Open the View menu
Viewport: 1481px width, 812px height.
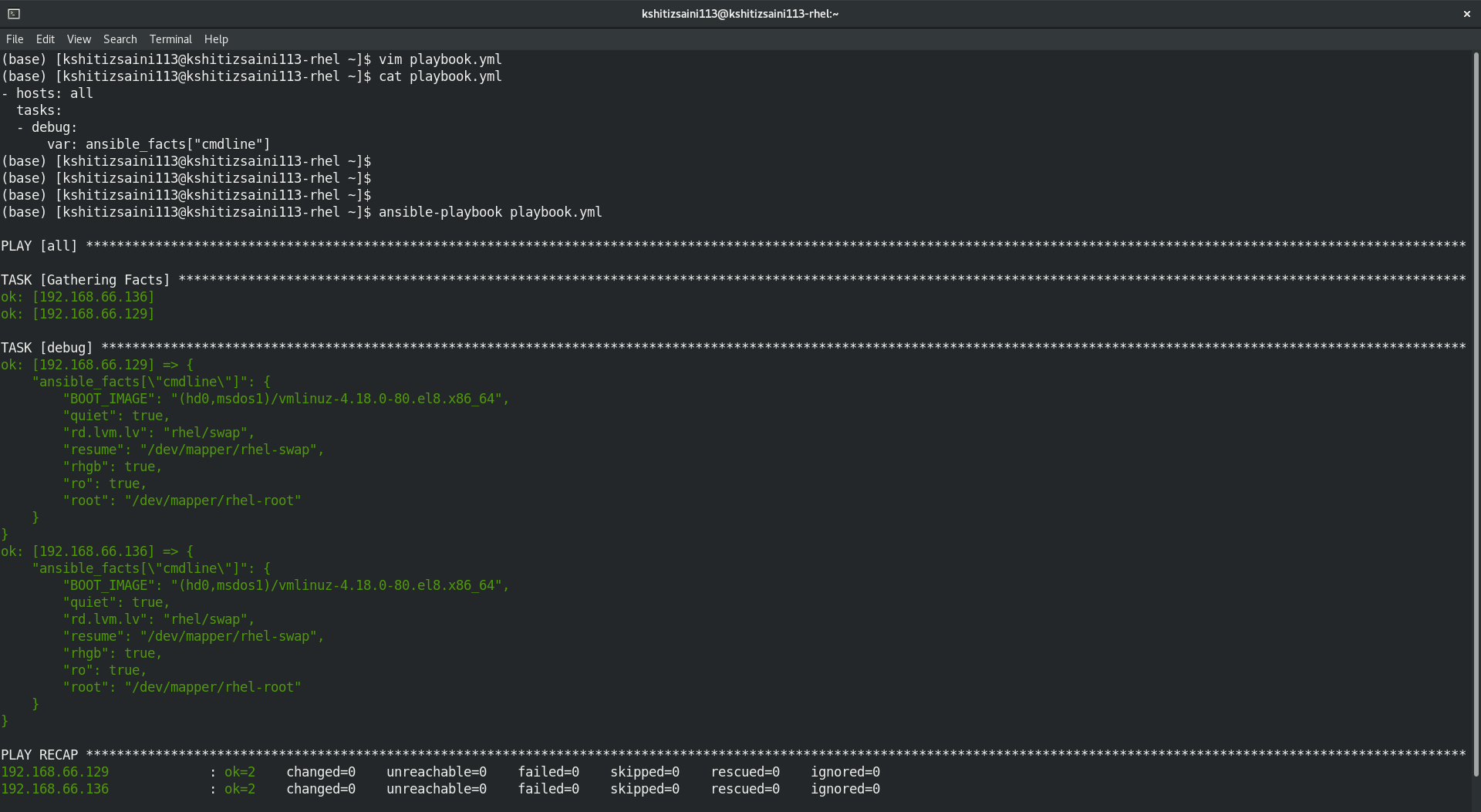click(79, 39)
